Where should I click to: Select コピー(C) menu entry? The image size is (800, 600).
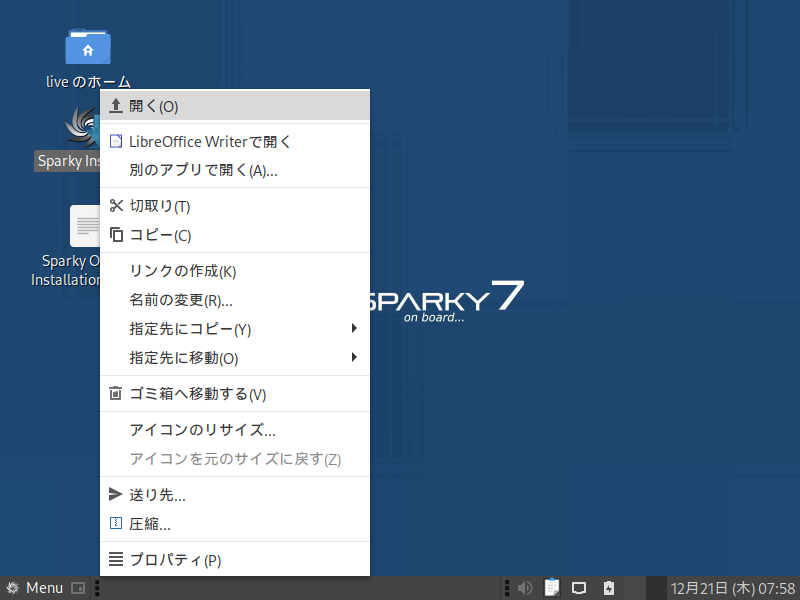235,235
